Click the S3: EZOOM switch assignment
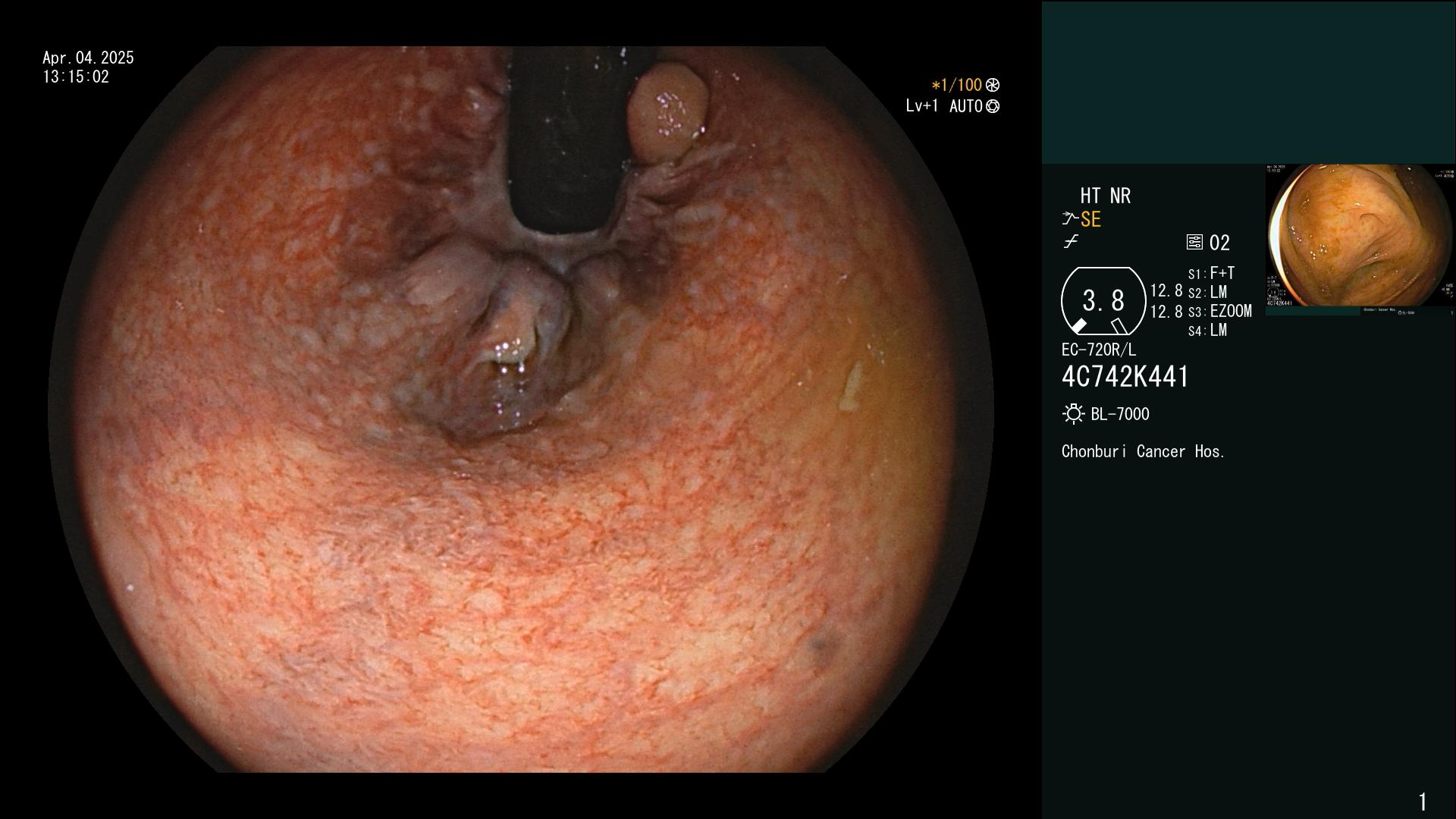 click(x=1220, y=311)
